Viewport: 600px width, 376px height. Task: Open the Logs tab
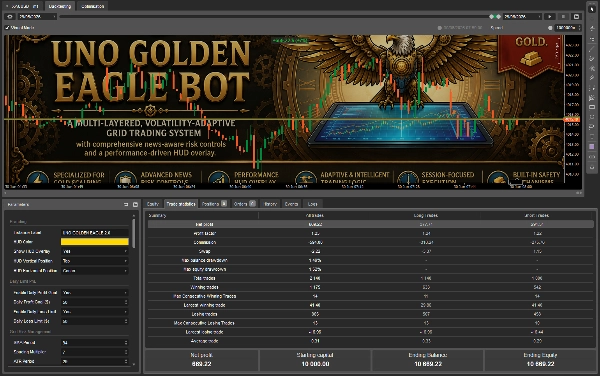(313, 204)
